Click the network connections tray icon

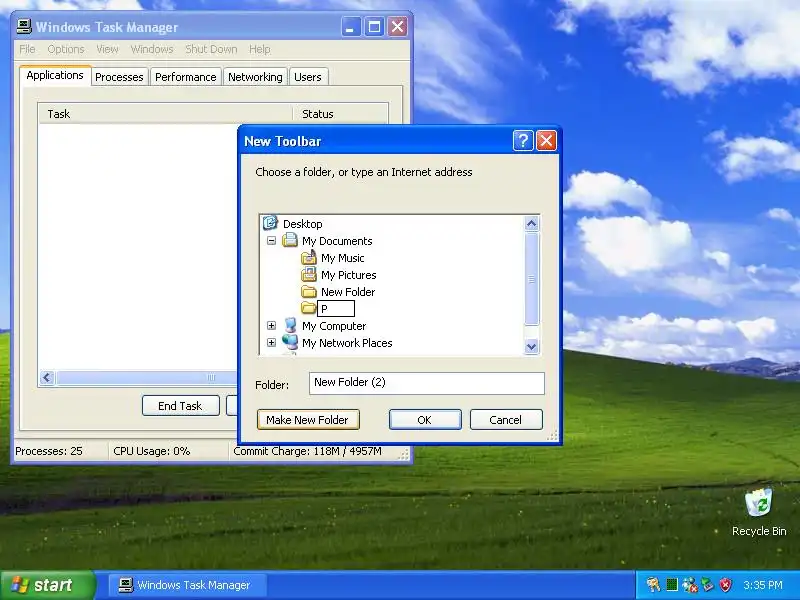click(x=690, y=585)
